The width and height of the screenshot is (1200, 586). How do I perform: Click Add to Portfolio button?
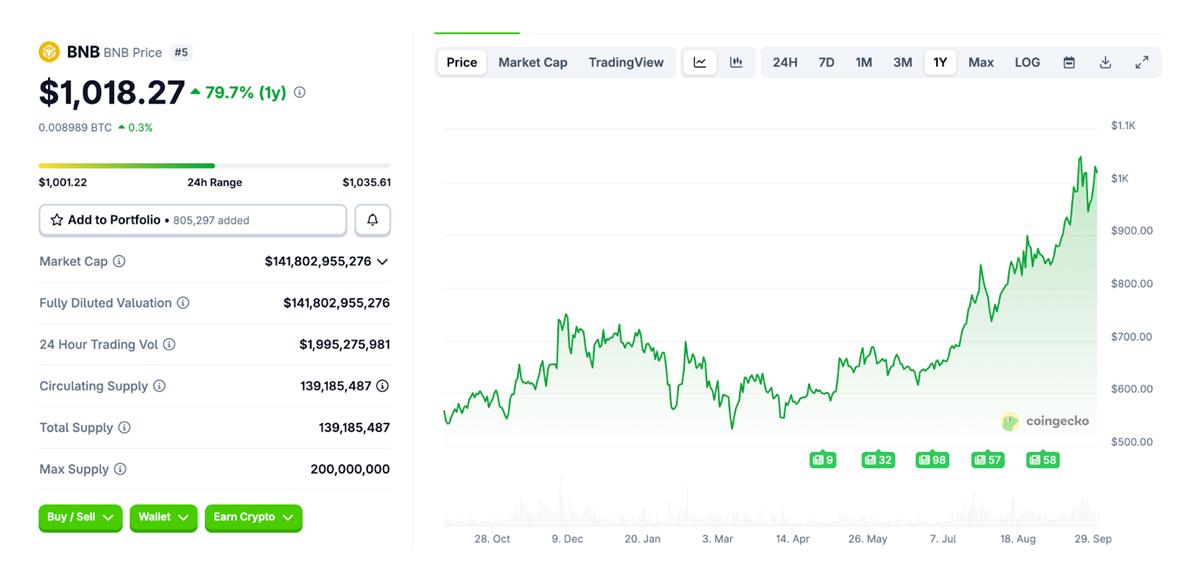point(192,220)
